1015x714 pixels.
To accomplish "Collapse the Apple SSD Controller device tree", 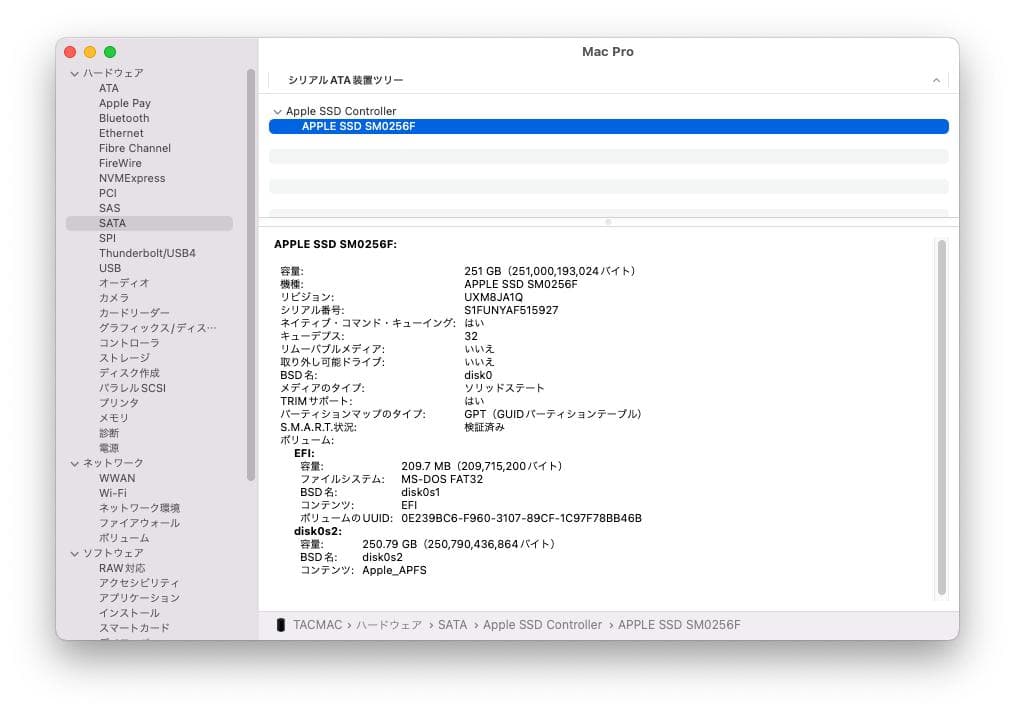I will coord(276,111).
